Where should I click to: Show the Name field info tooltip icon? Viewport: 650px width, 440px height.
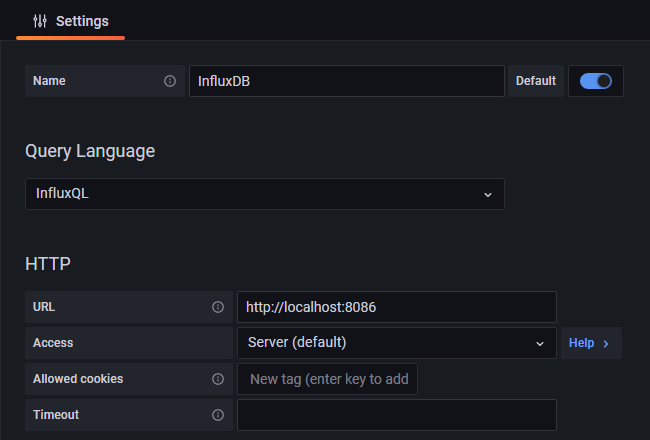(x=170, y=81)
